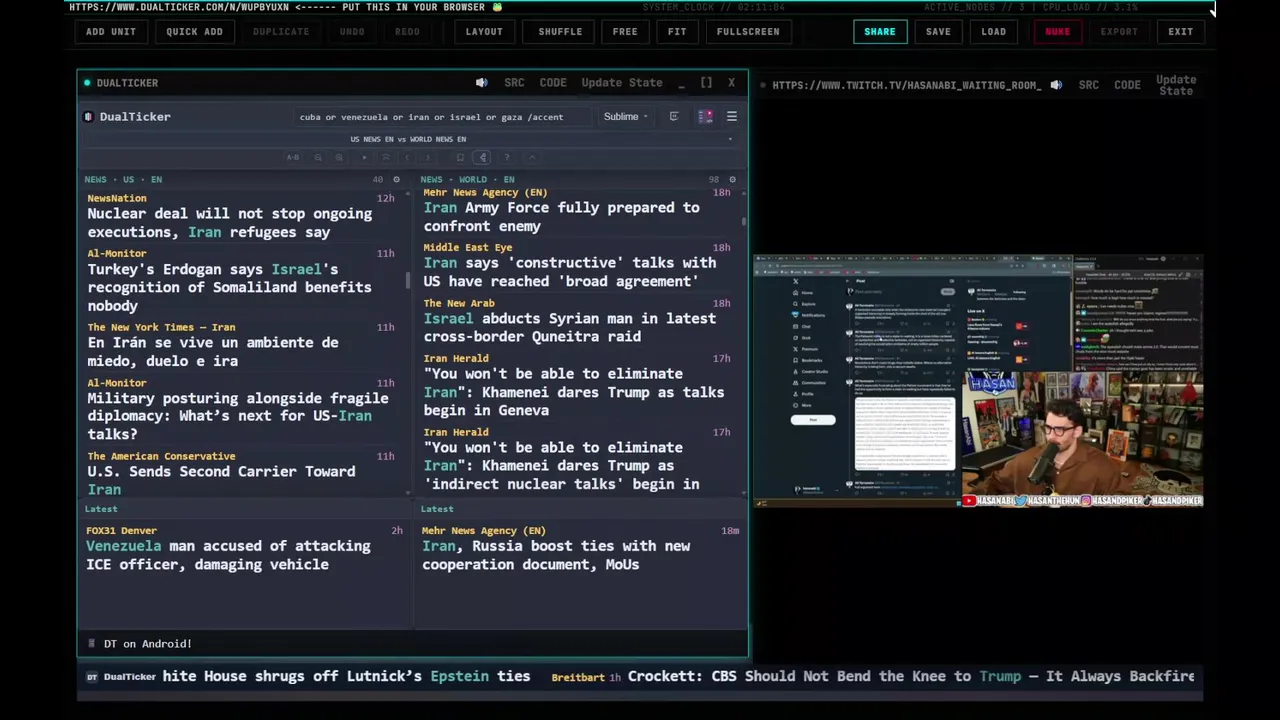
Task: Click SRC on the DualTicker unit
Action: 514,83
